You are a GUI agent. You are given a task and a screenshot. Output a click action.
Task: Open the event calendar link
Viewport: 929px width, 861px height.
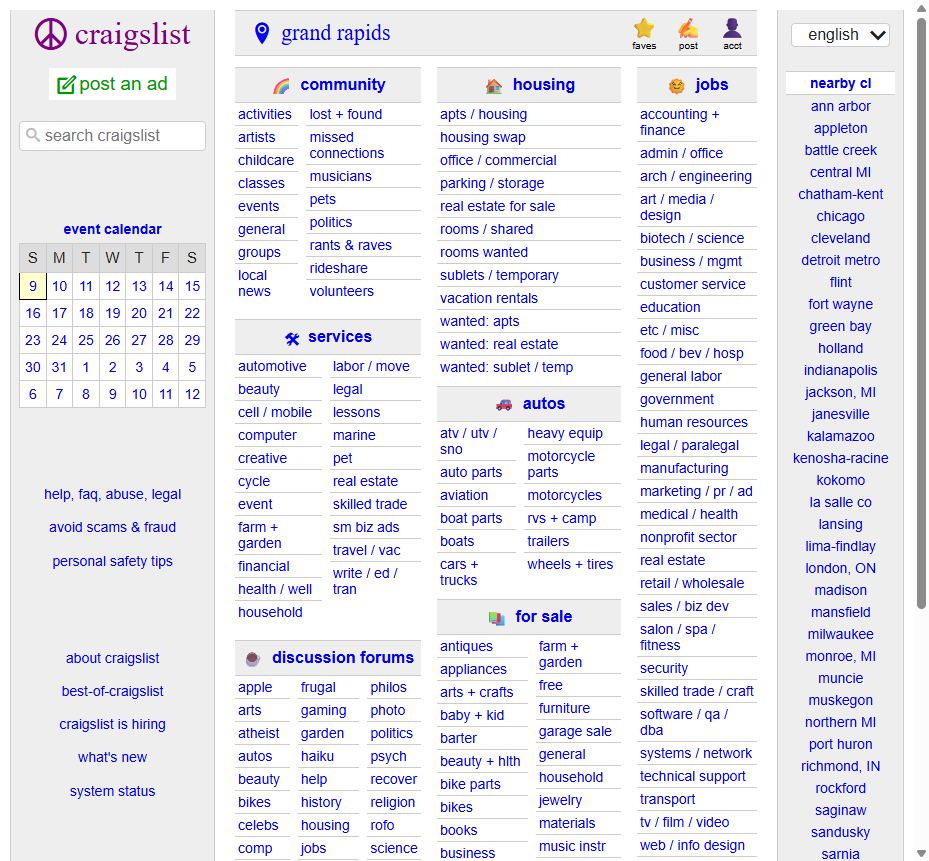point(113,229)
